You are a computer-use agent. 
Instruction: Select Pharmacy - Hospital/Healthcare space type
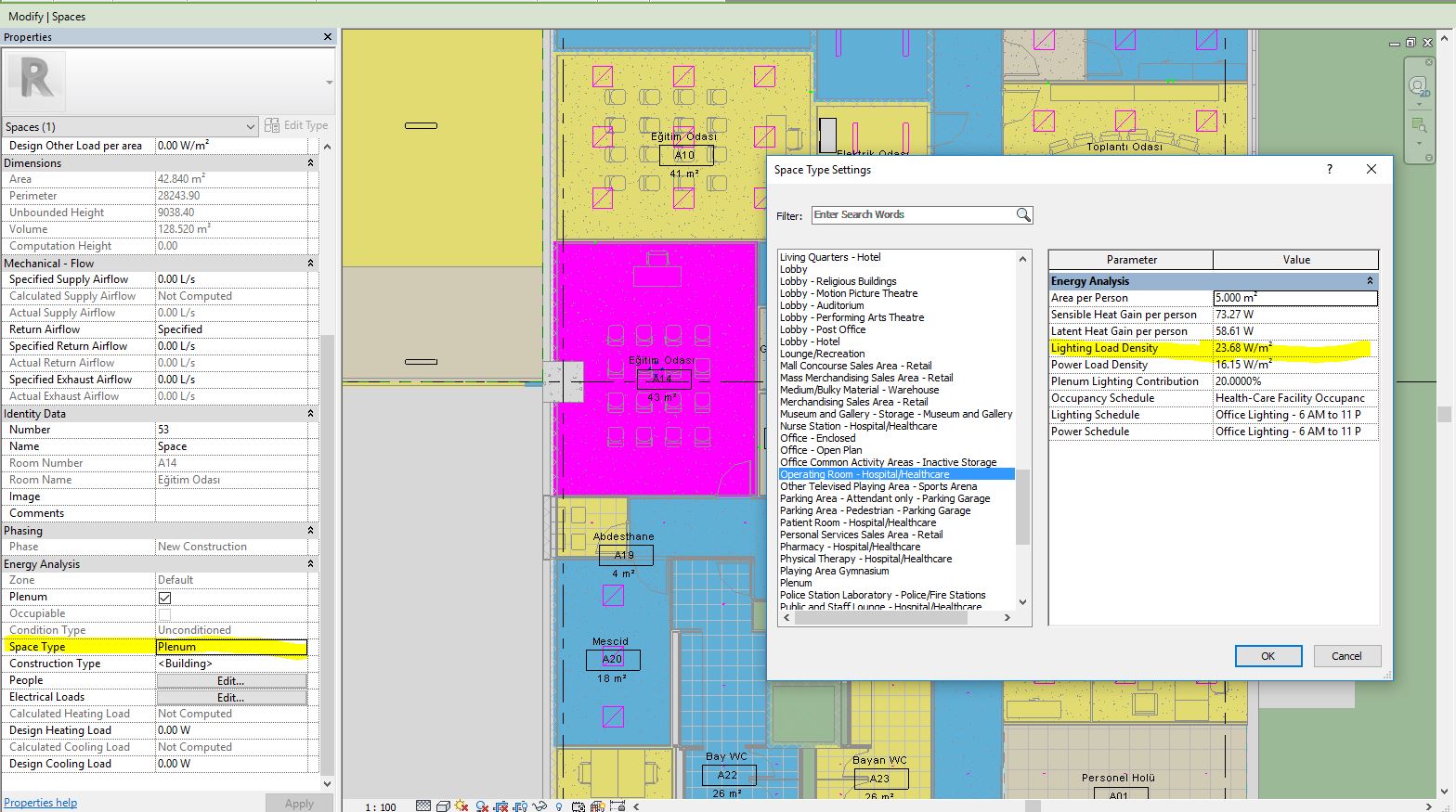[x=850, y=547]
